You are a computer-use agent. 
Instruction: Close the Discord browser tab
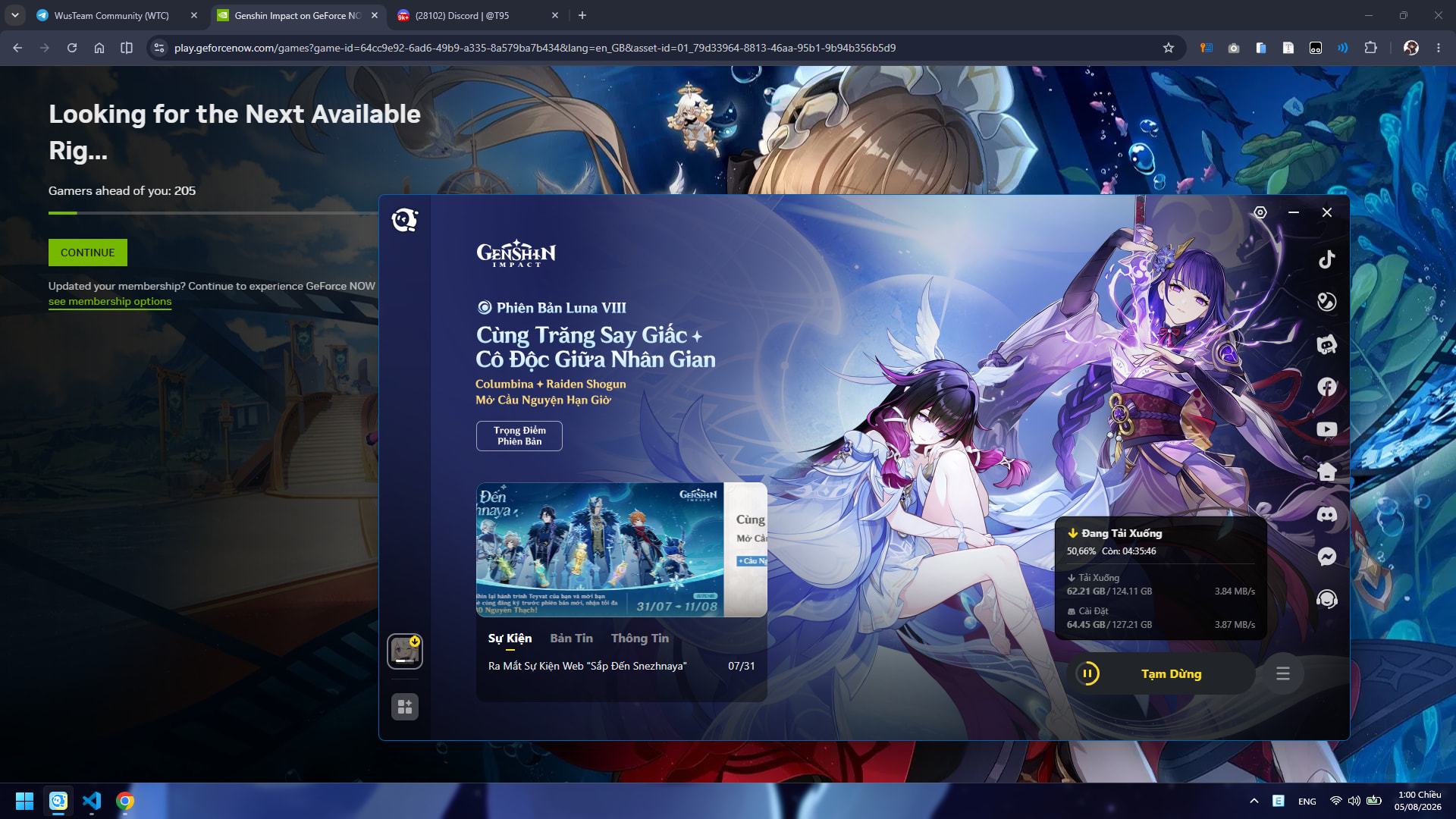pyautogui.click(x=555, y=15)
